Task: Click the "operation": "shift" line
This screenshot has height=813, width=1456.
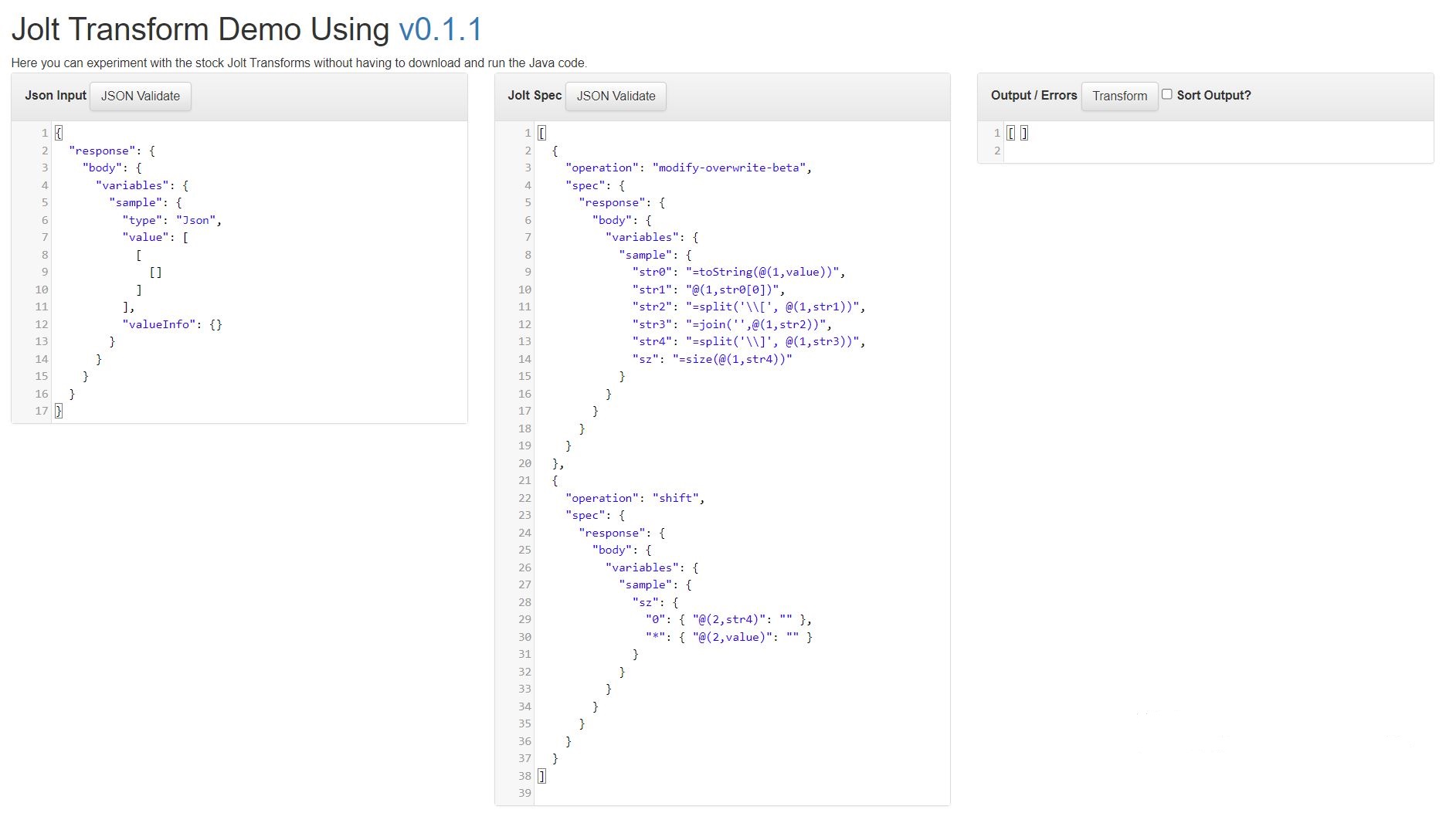Action: click(635, 498)
